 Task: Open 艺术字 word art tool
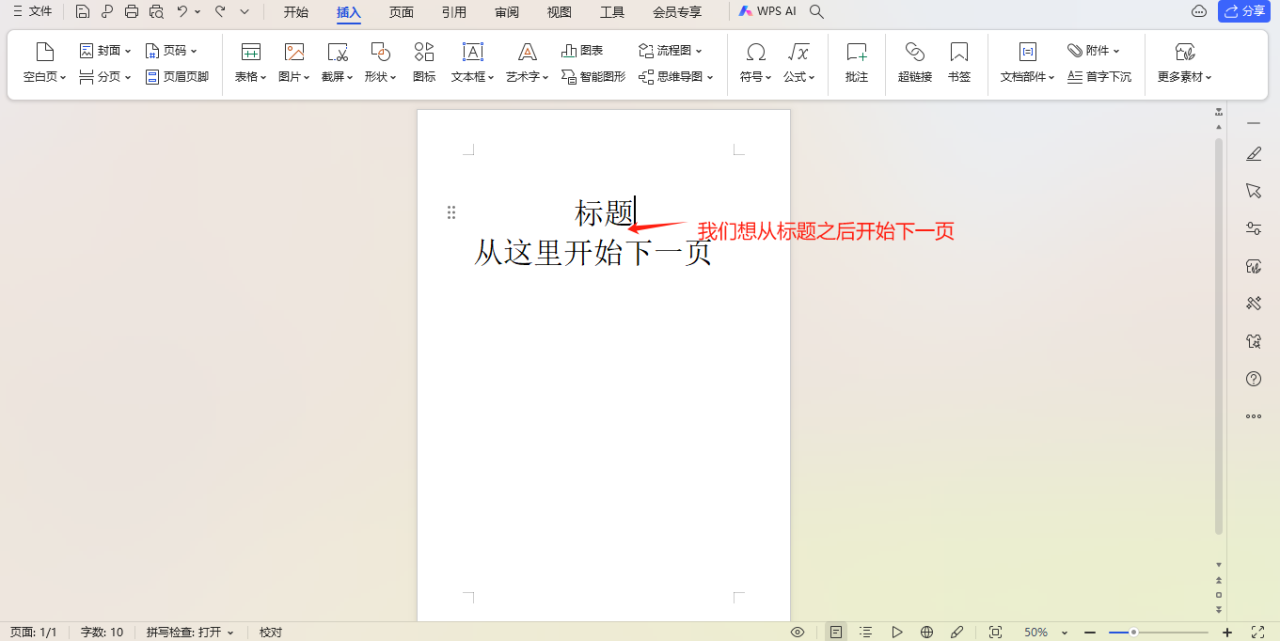527,62
